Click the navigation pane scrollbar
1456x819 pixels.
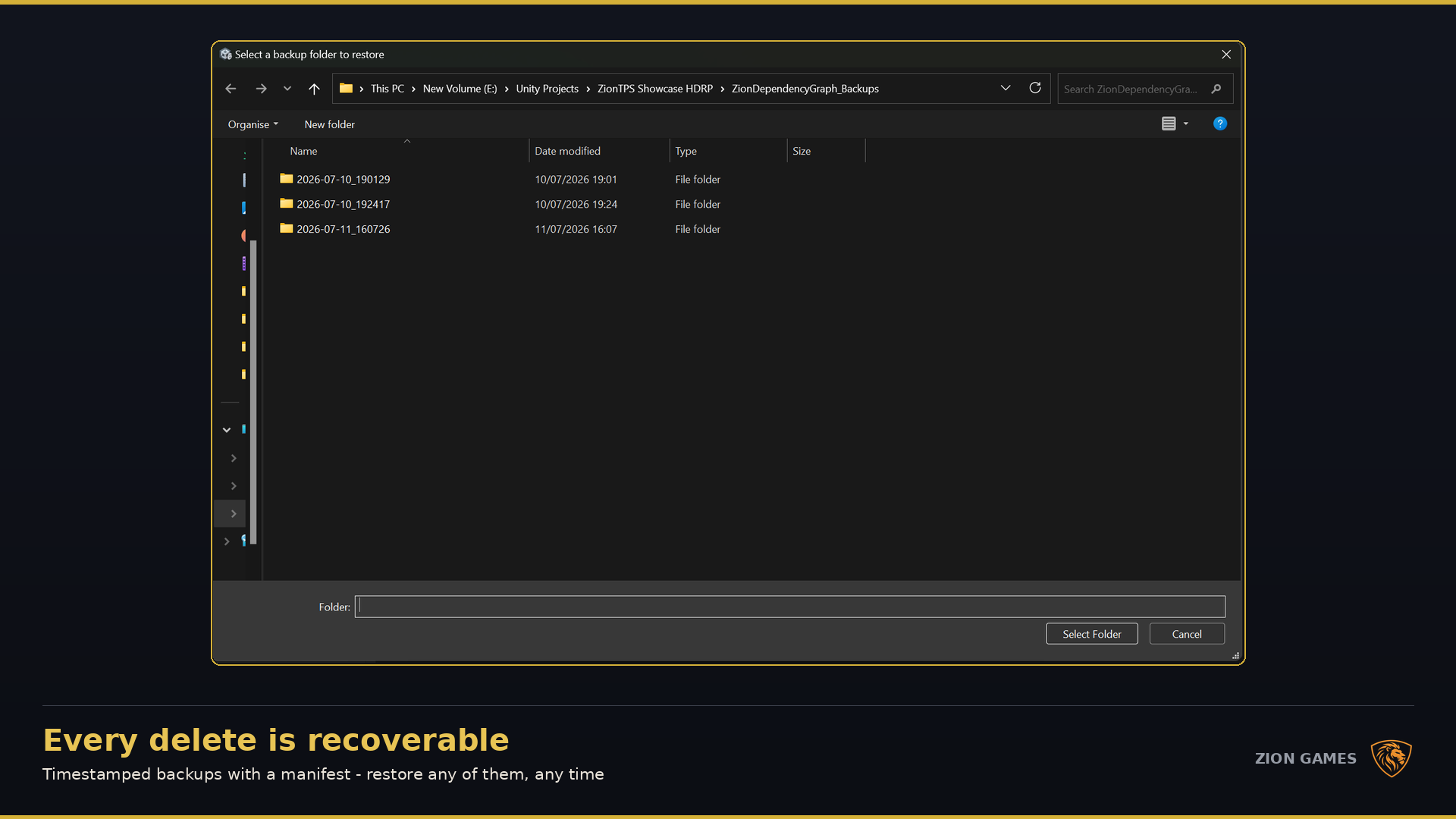click(253, 391)
